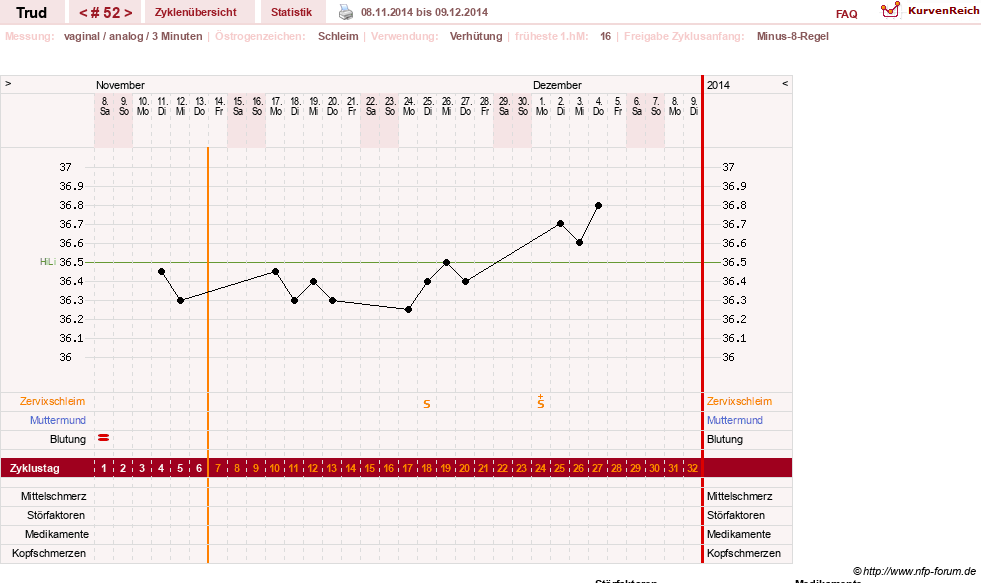Viewport: 981px width, 583px height.
Task: Expand chart with the left > arrow
Action: [8, 83]
